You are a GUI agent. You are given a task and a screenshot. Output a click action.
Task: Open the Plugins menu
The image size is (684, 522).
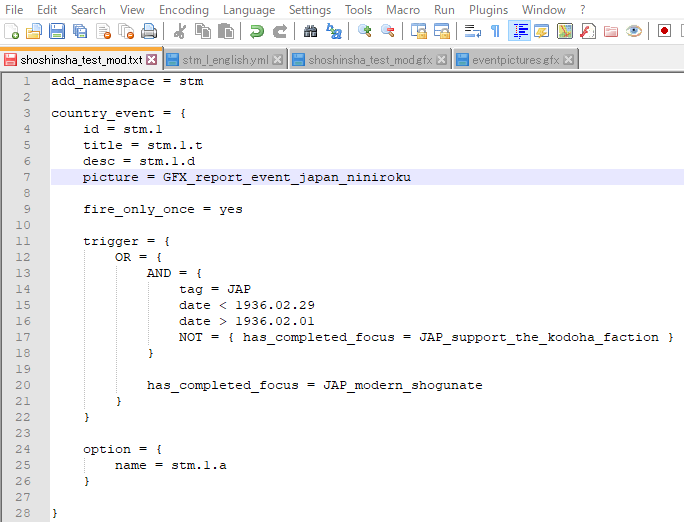click(488, 10)
